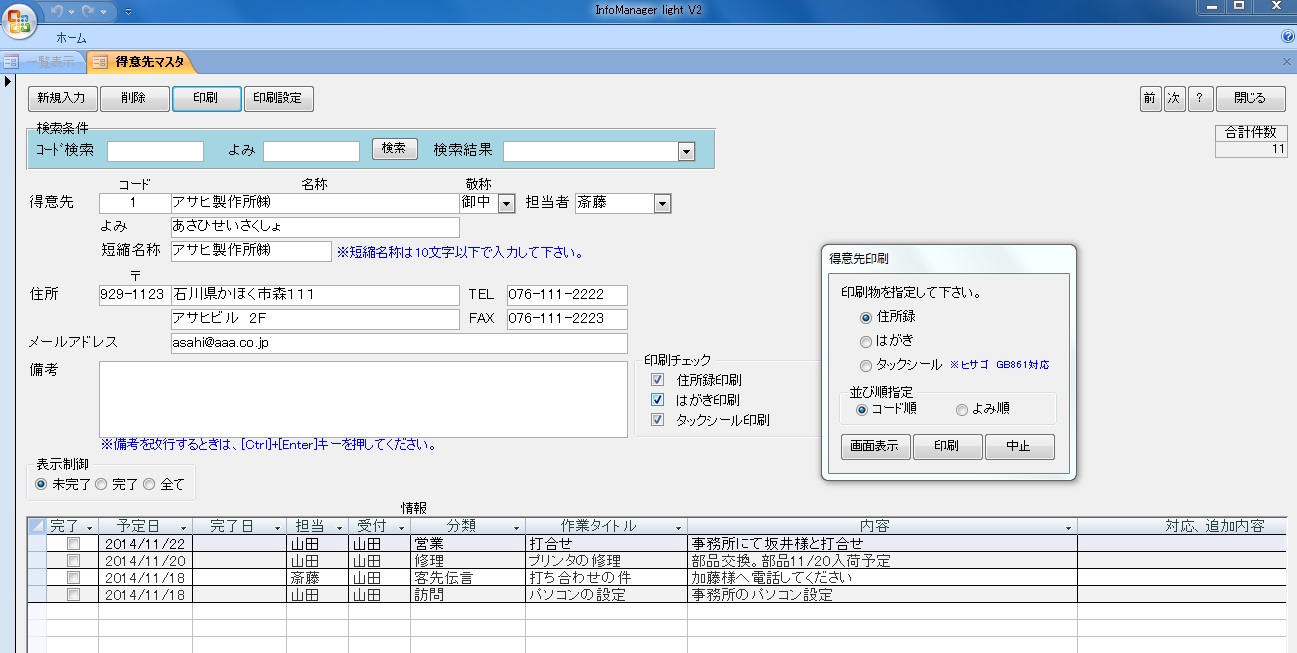Click the undo arrow in quick access toolbar

point(59,11)
